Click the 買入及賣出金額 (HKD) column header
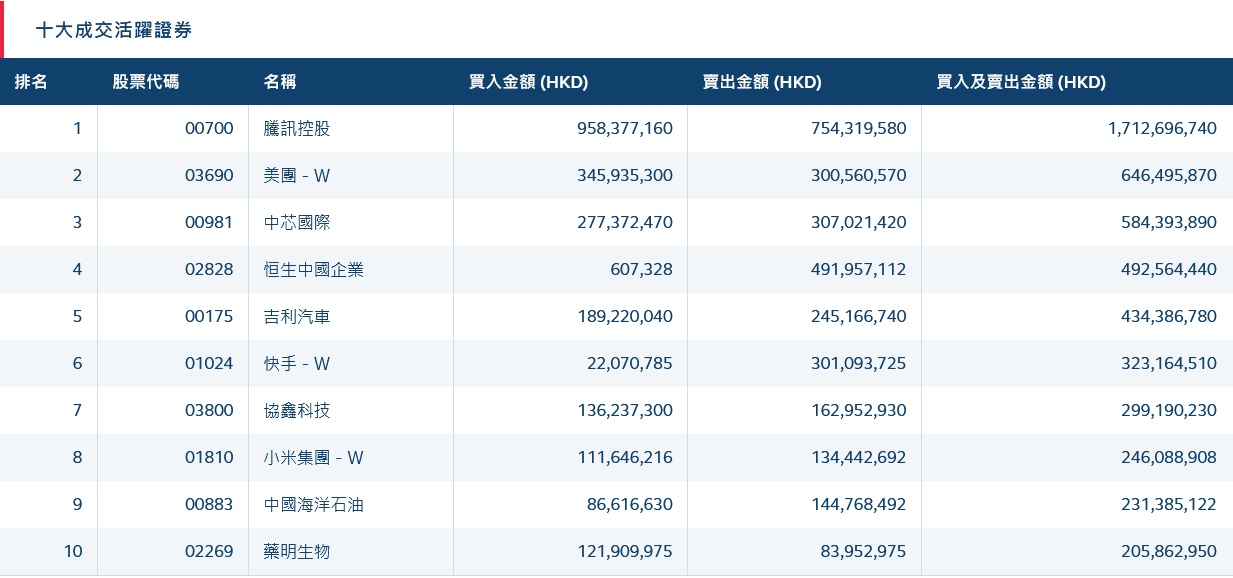Image resolution: width=1233 pixels, height=578 pixels. point(1021,82)
